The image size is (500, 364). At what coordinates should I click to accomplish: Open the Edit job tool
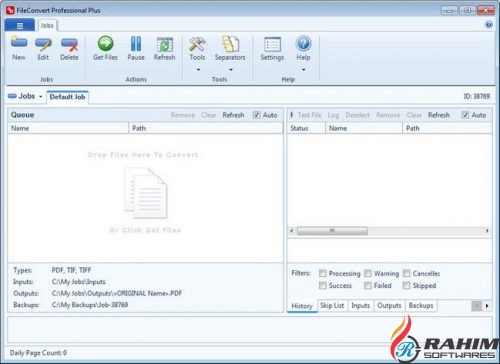(43, 49)
